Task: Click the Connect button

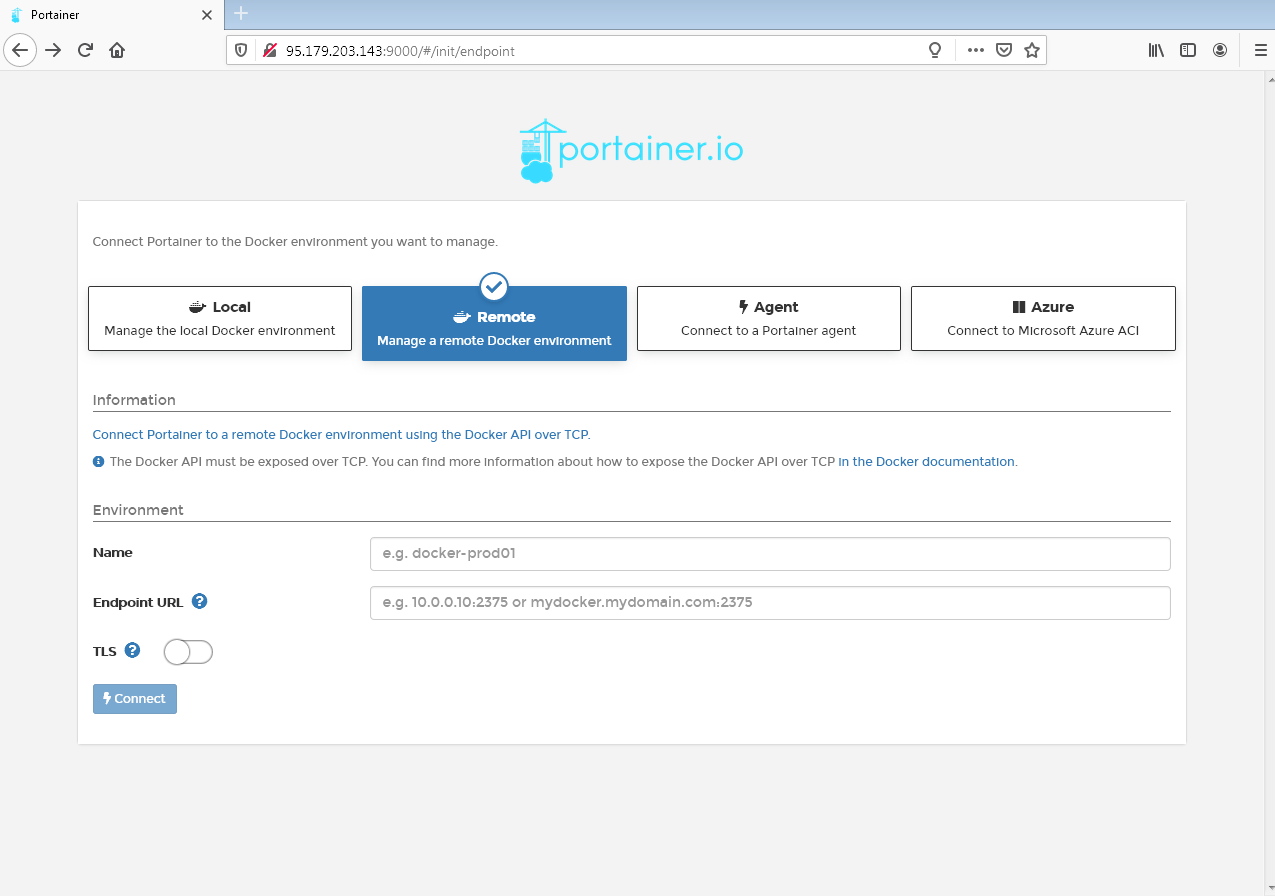Action: pos(134,698)
